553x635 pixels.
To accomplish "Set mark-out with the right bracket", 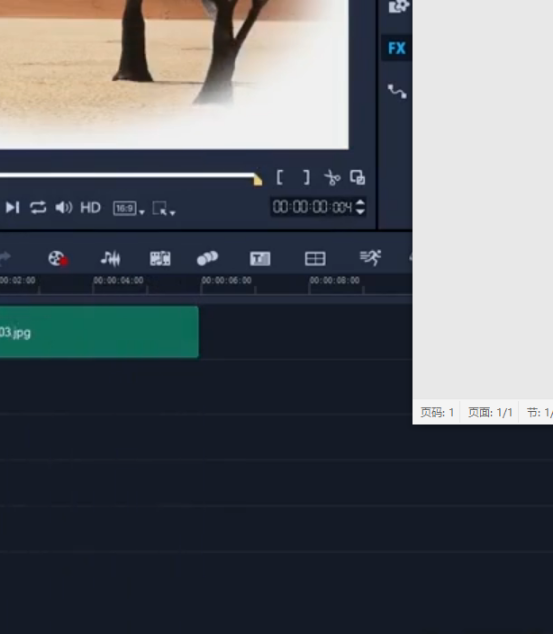I will pos(306,177).
